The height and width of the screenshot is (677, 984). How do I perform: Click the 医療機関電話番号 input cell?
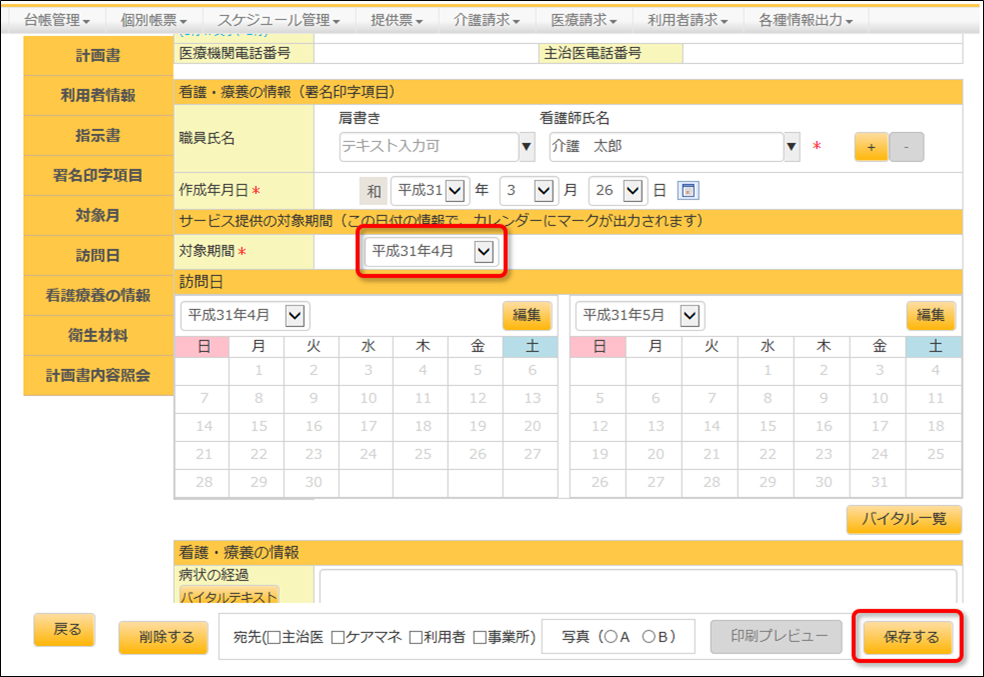(426, 53)
